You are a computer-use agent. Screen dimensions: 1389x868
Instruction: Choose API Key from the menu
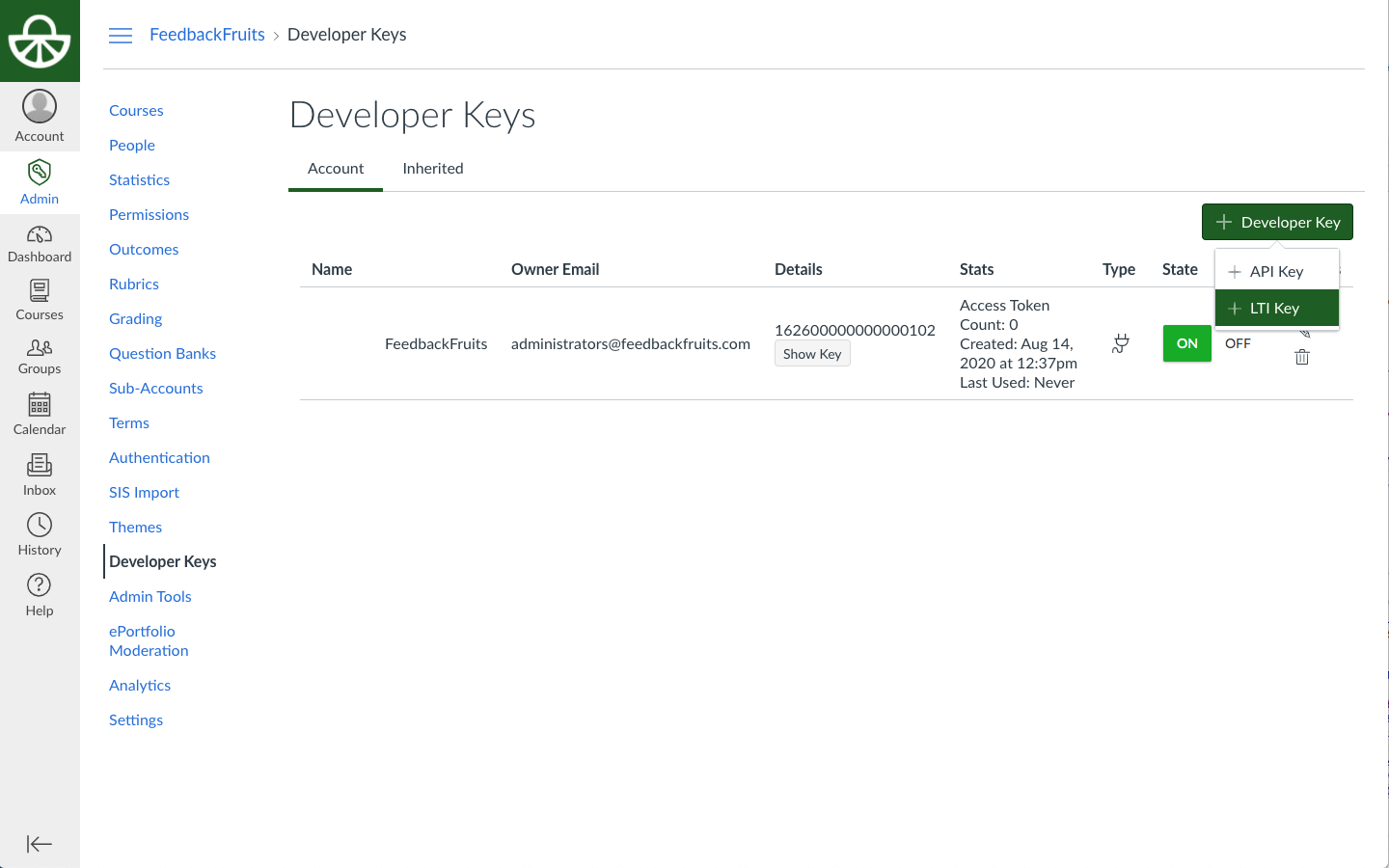pyautogui.click(x=1277, y=272)
